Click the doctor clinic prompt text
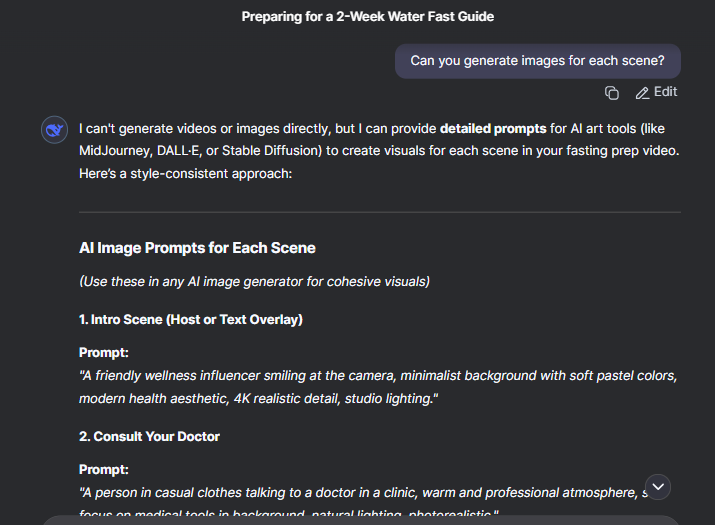The height and width of the screenshot is (525, 715). pos(363,502)
